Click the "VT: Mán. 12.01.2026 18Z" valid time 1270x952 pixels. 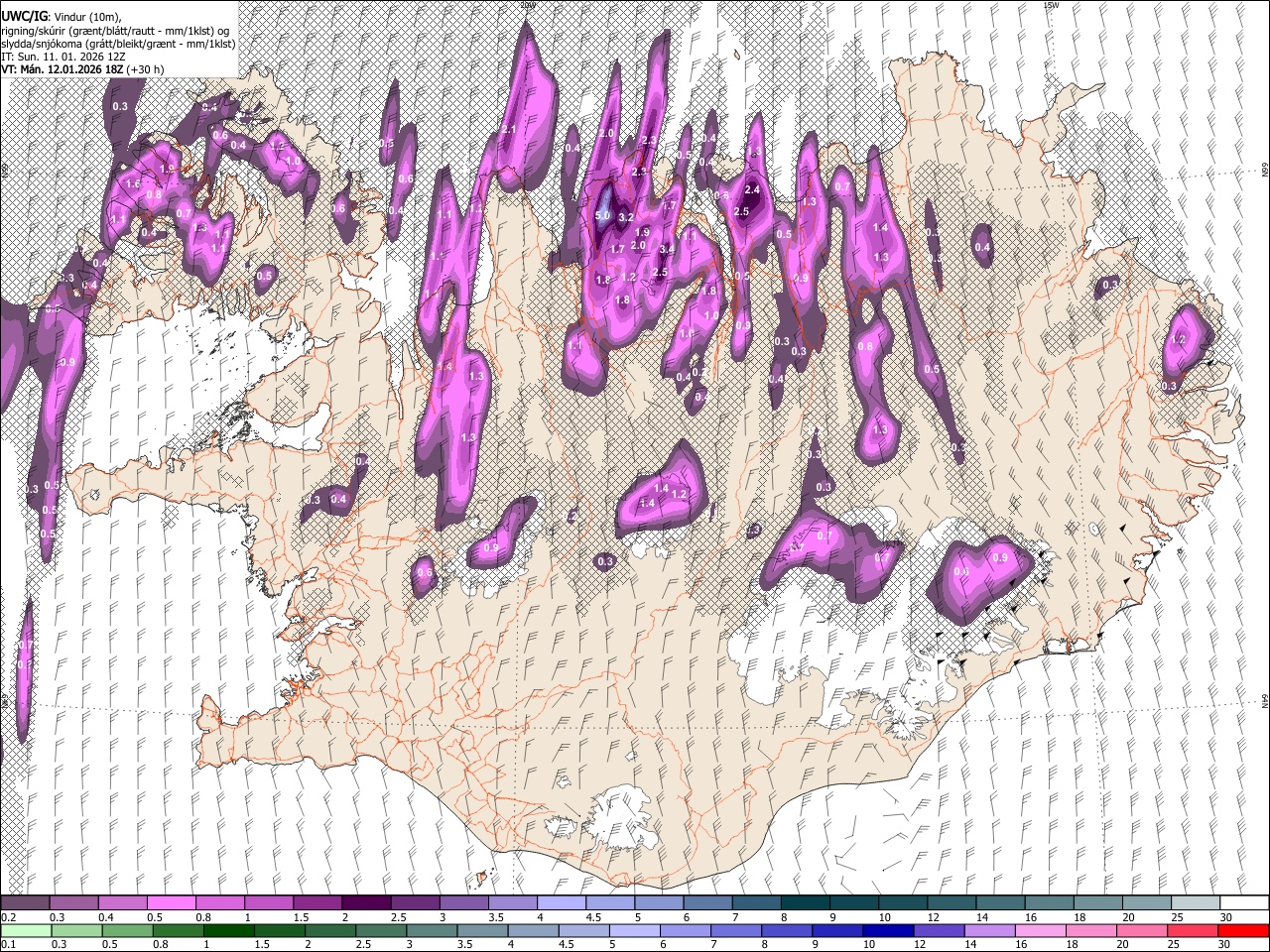(62, 69)
